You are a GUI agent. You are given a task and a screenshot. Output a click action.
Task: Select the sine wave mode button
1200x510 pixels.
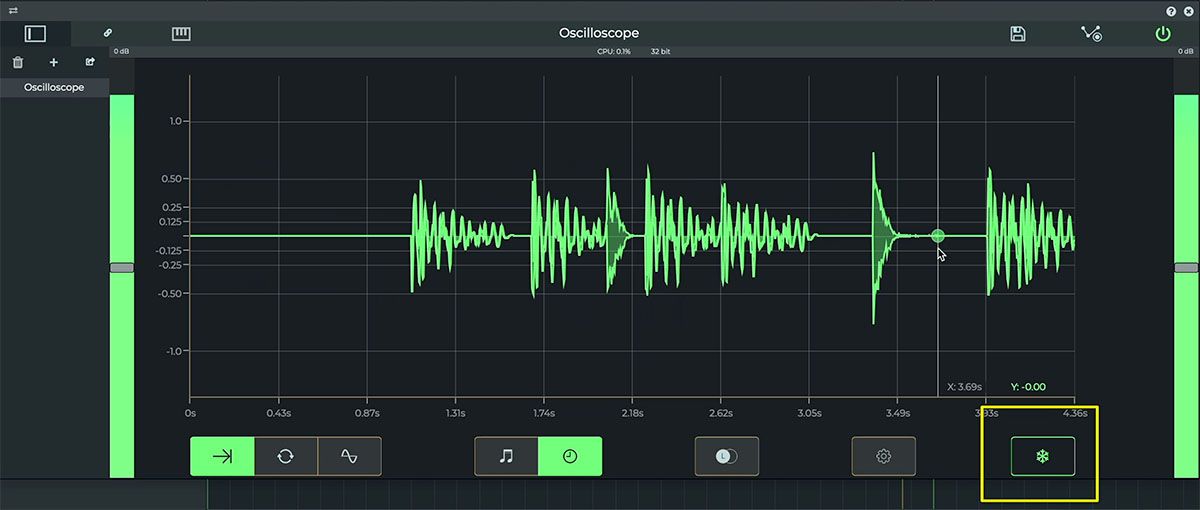349,456
